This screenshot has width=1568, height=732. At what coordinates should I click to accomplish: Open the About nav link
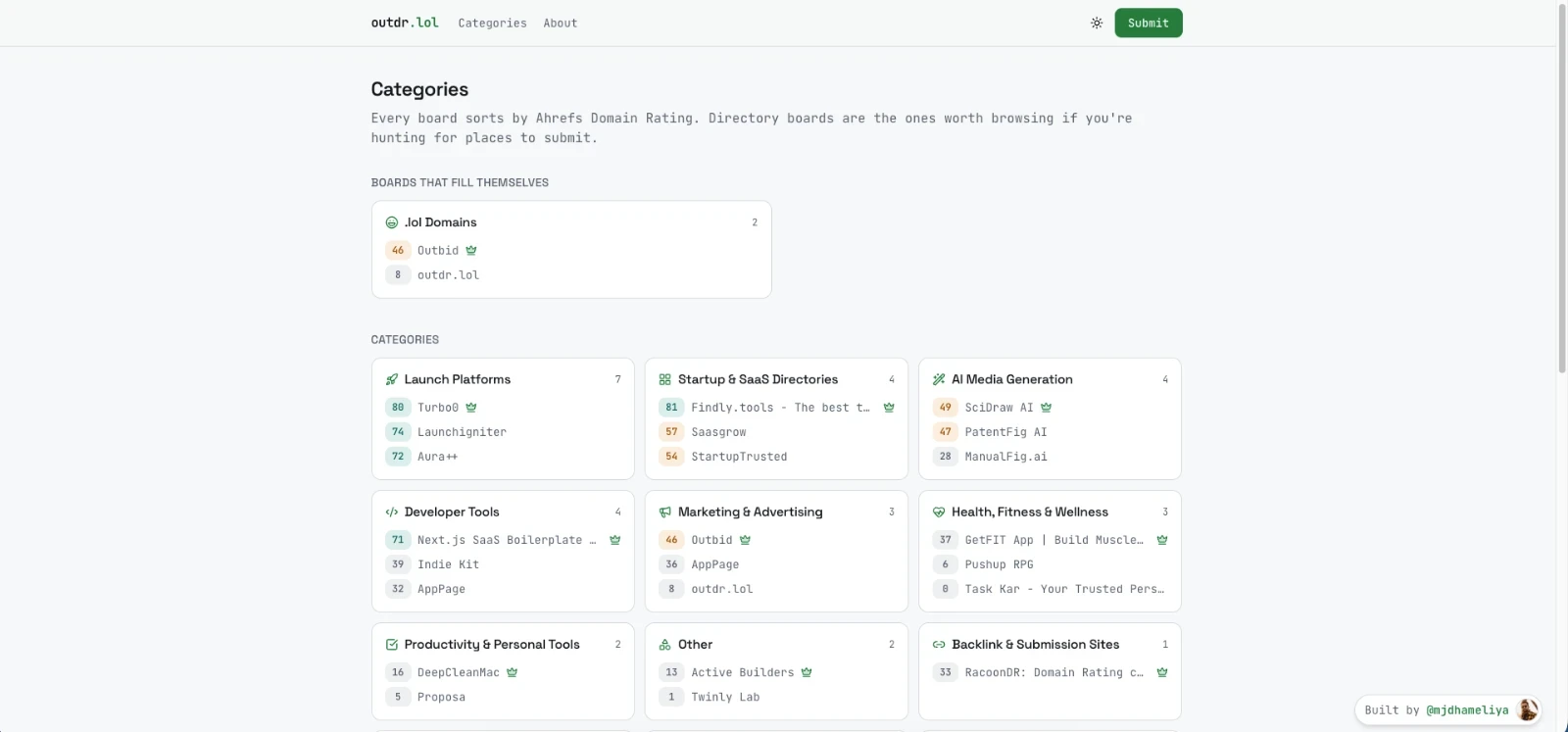pos(561,24)
